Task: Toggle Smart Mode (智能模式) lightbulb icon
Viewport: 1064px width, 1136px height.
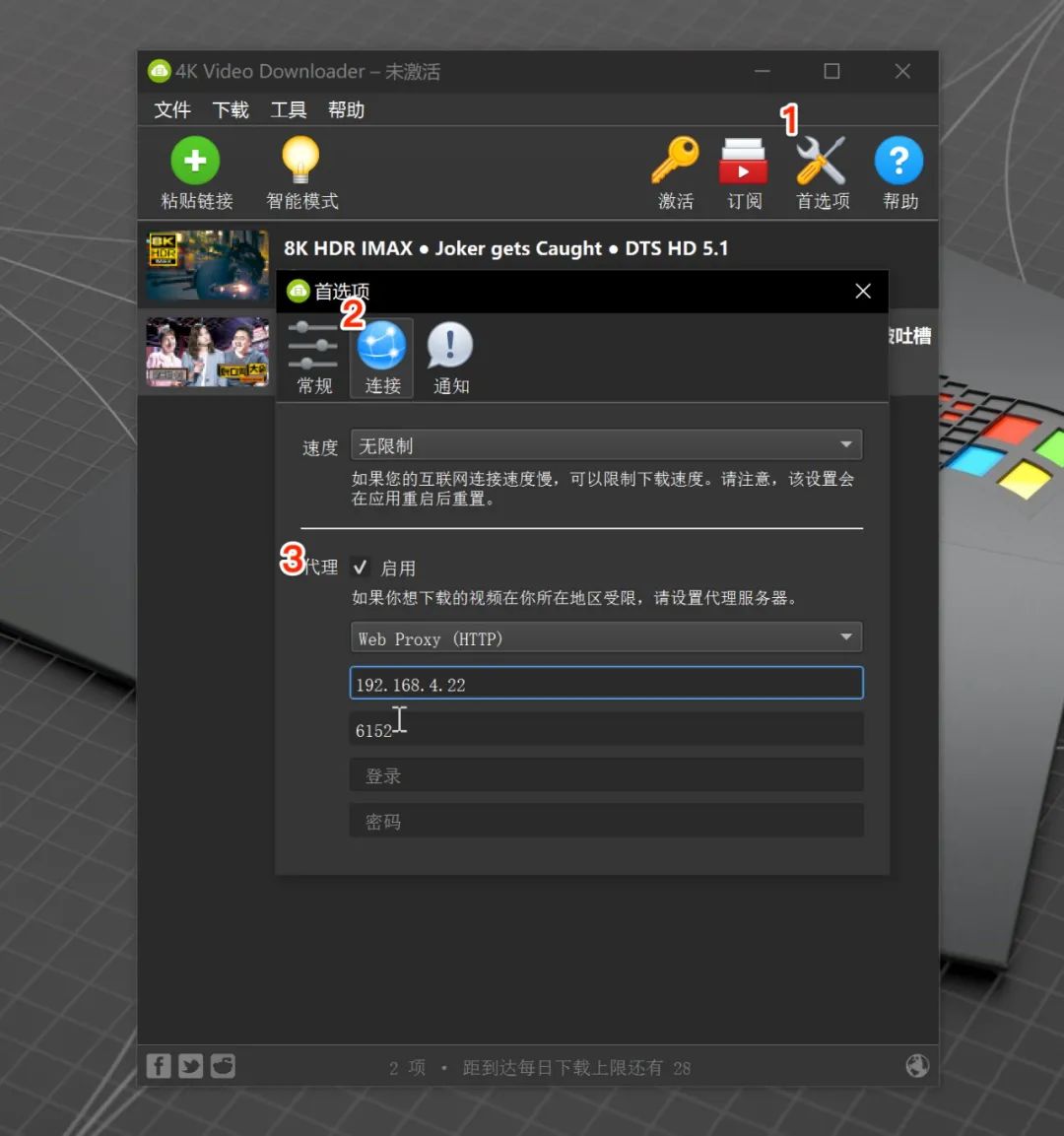Action: [x=300, y=159]
